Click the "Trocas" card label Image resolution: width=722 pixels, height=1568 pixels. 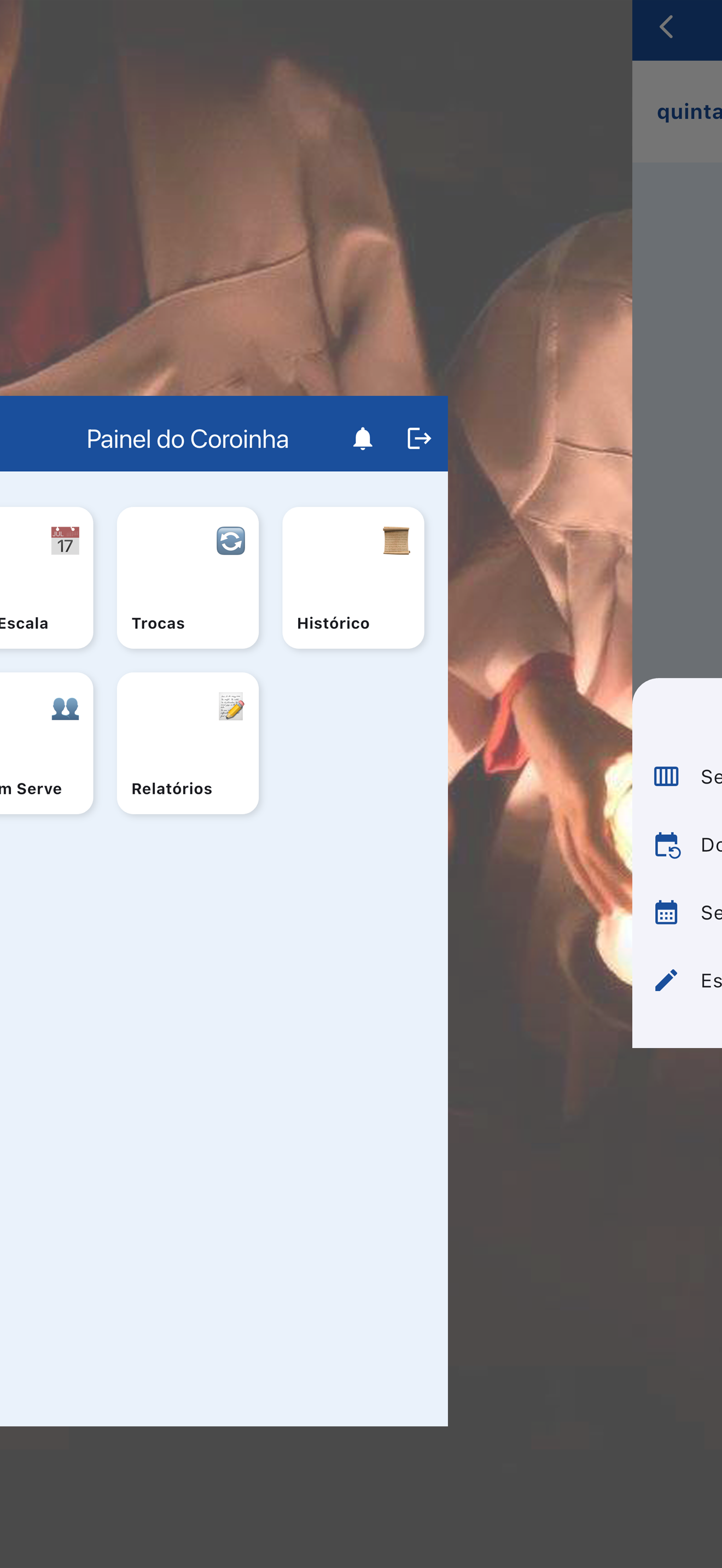click(x=158, y=623)
